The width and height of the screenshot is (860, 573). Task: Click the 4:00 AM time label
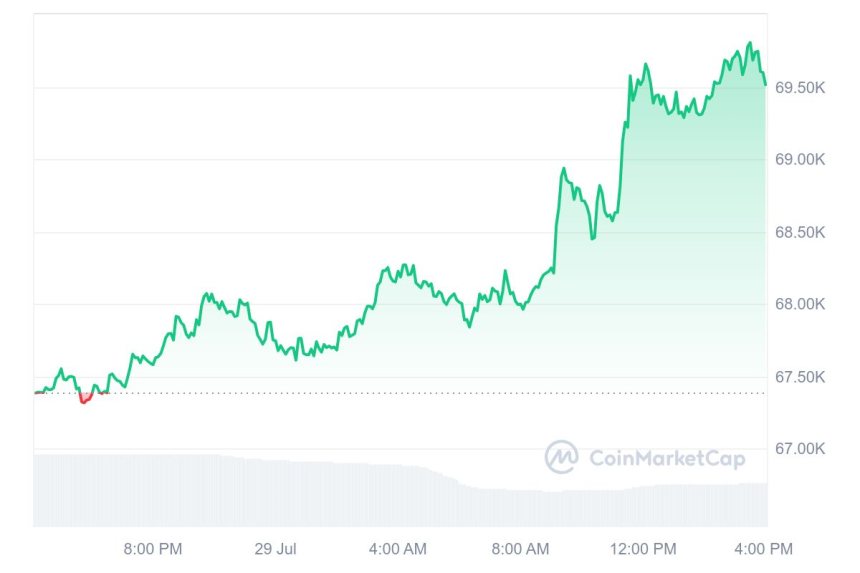397,549
